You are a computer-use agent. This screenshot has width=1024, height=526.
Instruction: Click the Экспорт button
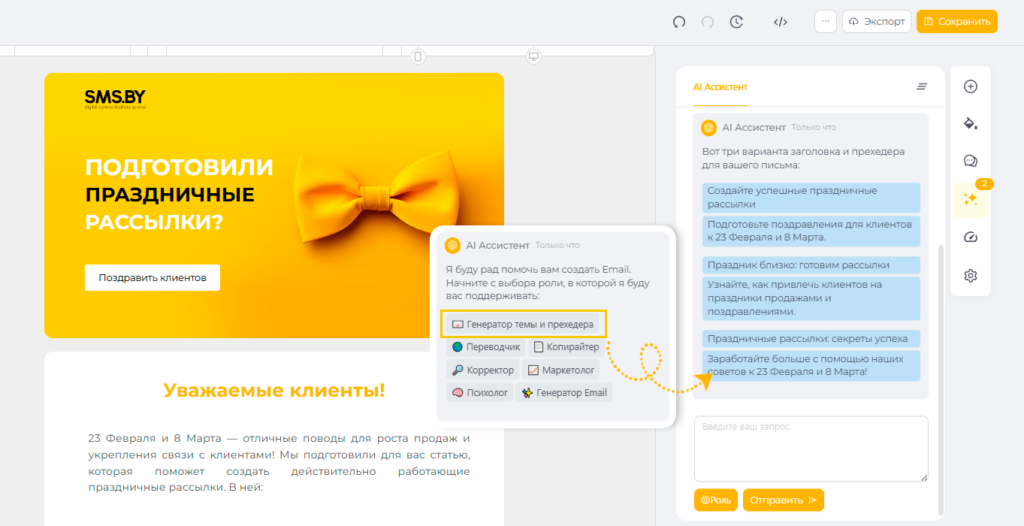coord(876,22)
